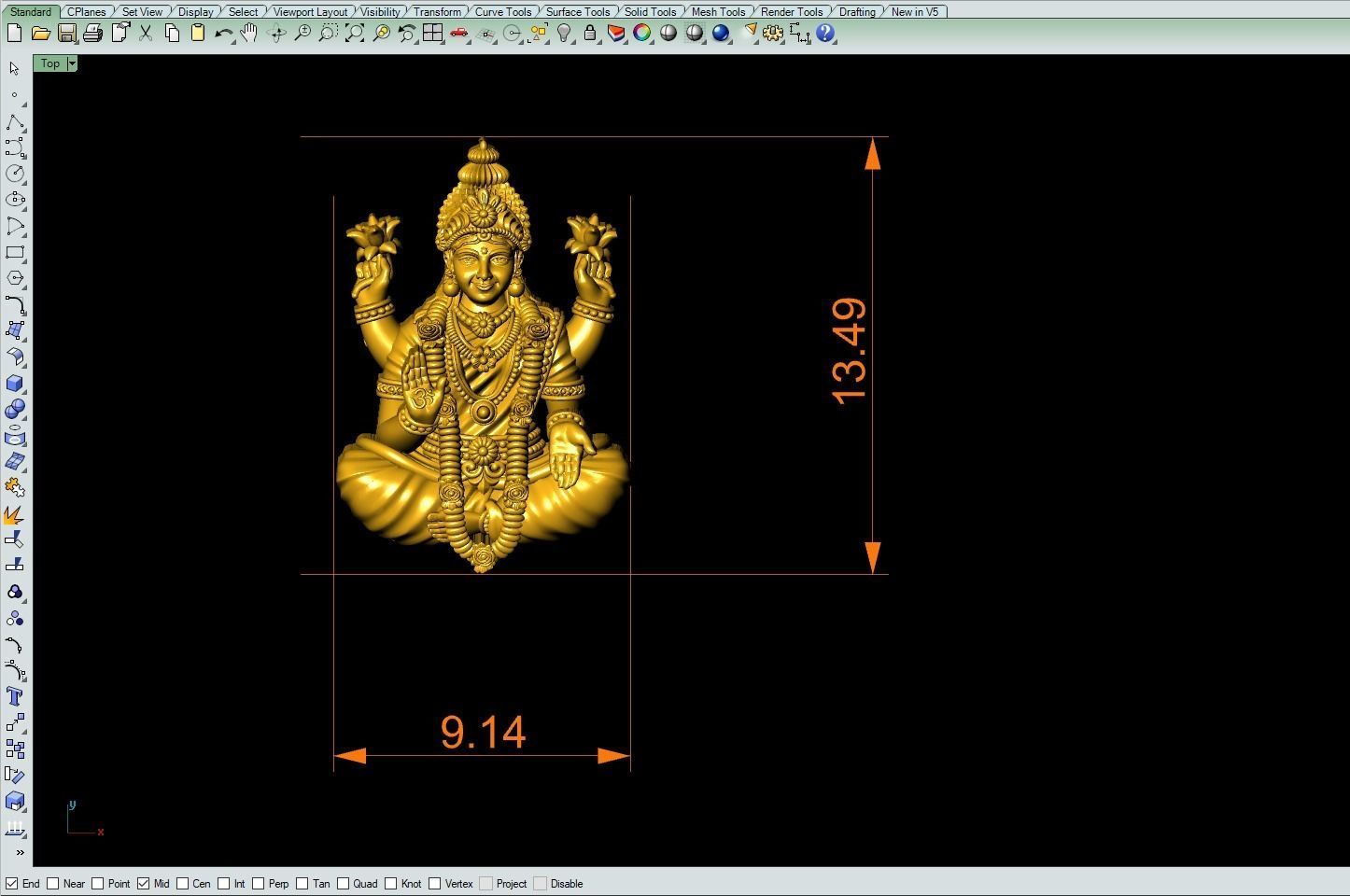The width and height of the screenshot is (1350, 896).
Task: Select the 9.14 dimension text
Action: coord(483,733)
